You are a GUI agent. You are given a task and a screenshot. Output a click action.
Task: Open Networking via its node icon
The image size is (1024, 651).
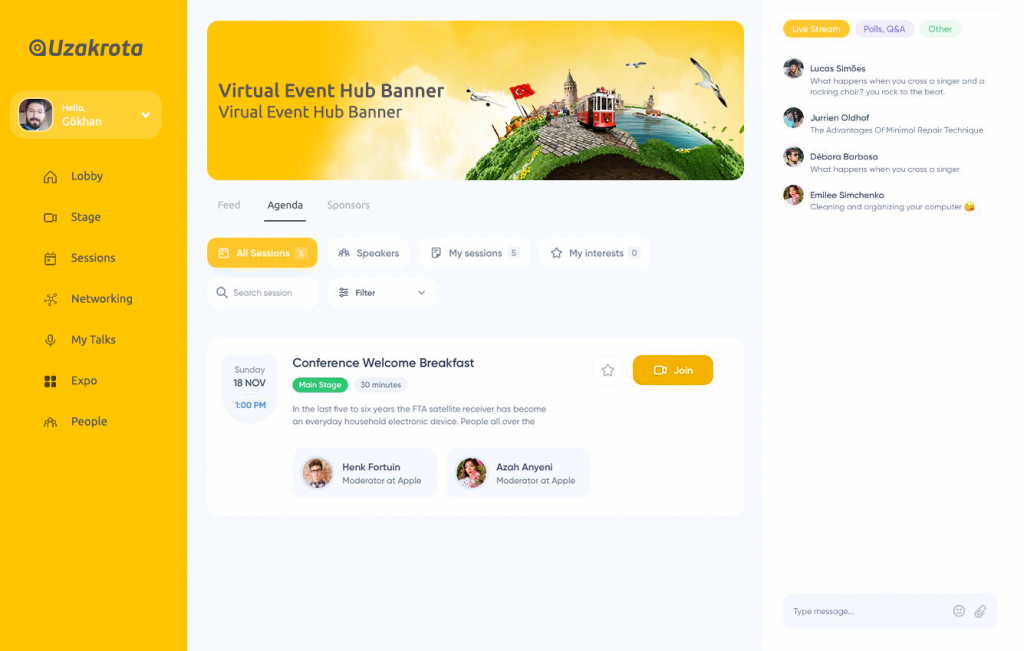pyautogui.click(x=50, y=299)
